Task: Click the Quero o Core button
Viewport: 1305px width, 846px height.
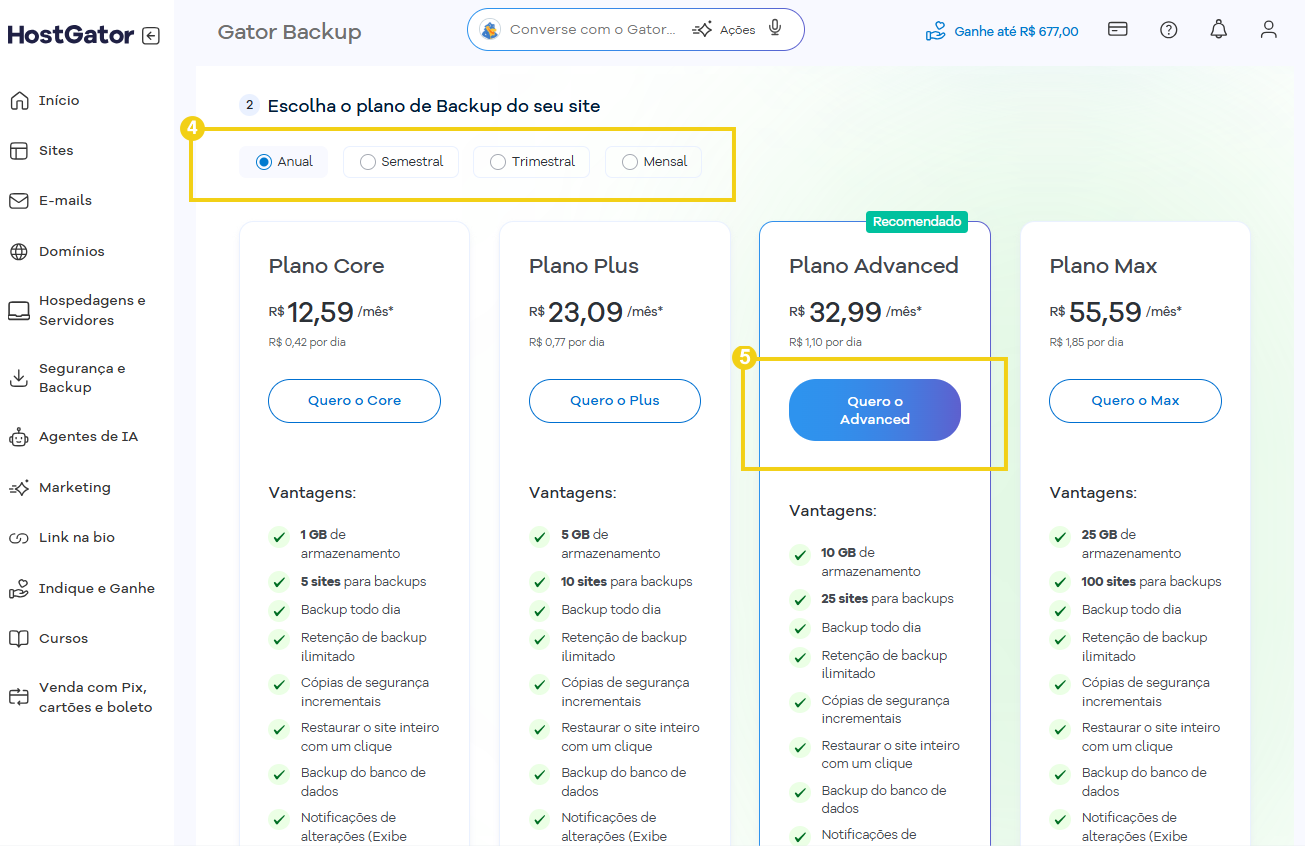Action: (354, 401)
